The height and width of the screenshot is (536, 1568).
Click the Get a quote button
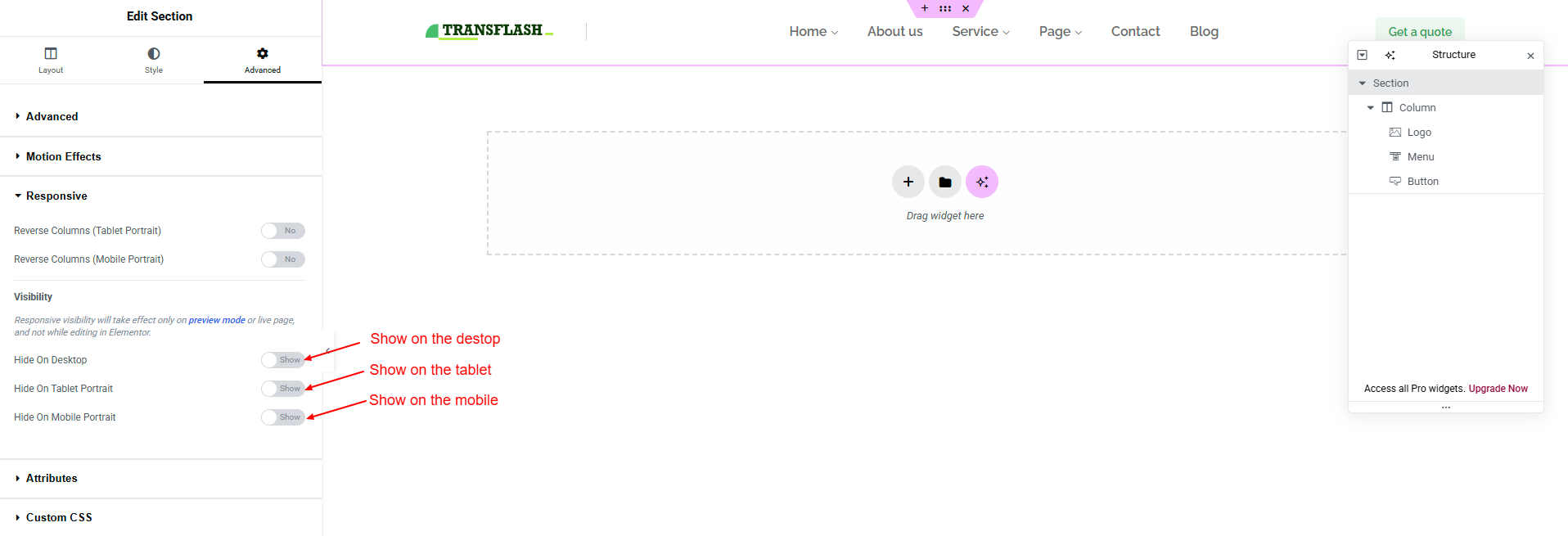click(1419, 31)
